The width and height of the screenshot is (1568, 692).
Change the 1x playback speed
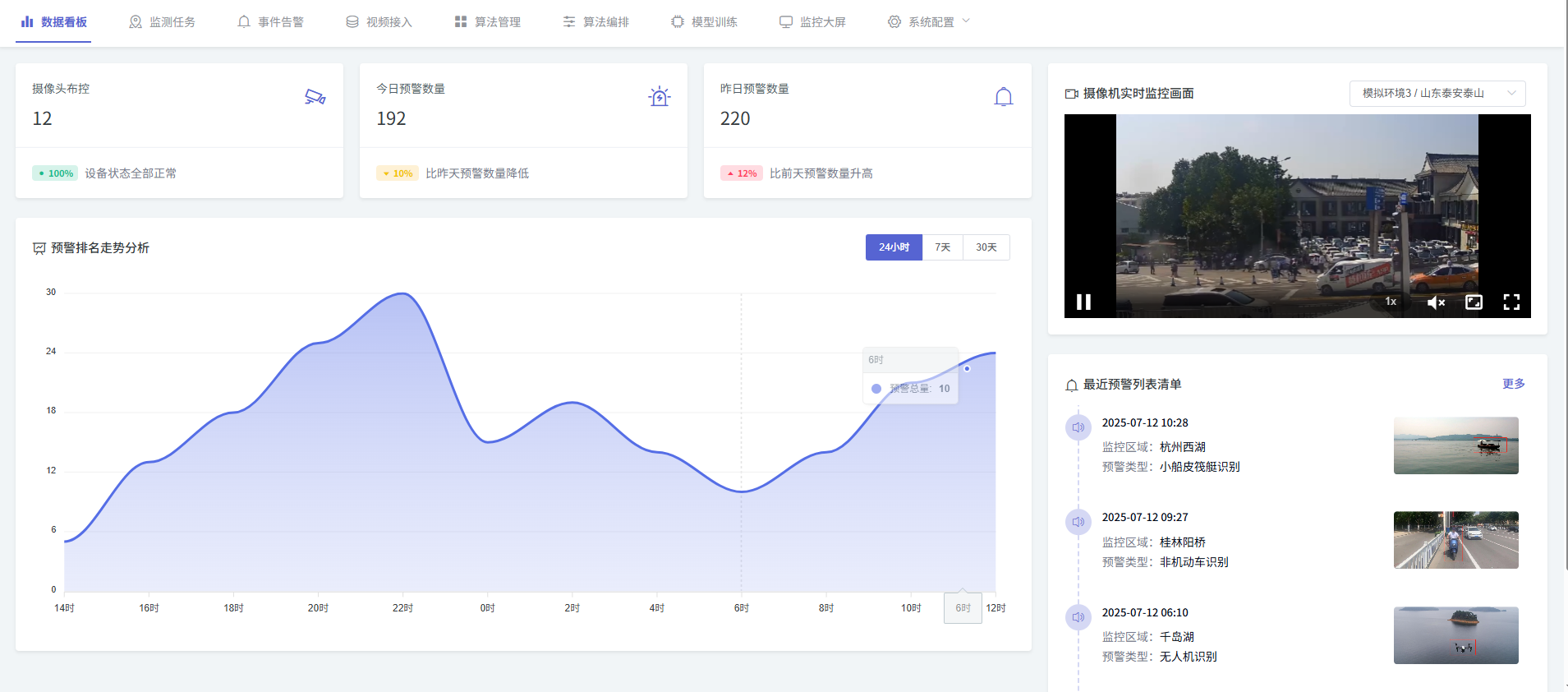pyautogui.click(x=1391, y=302)
